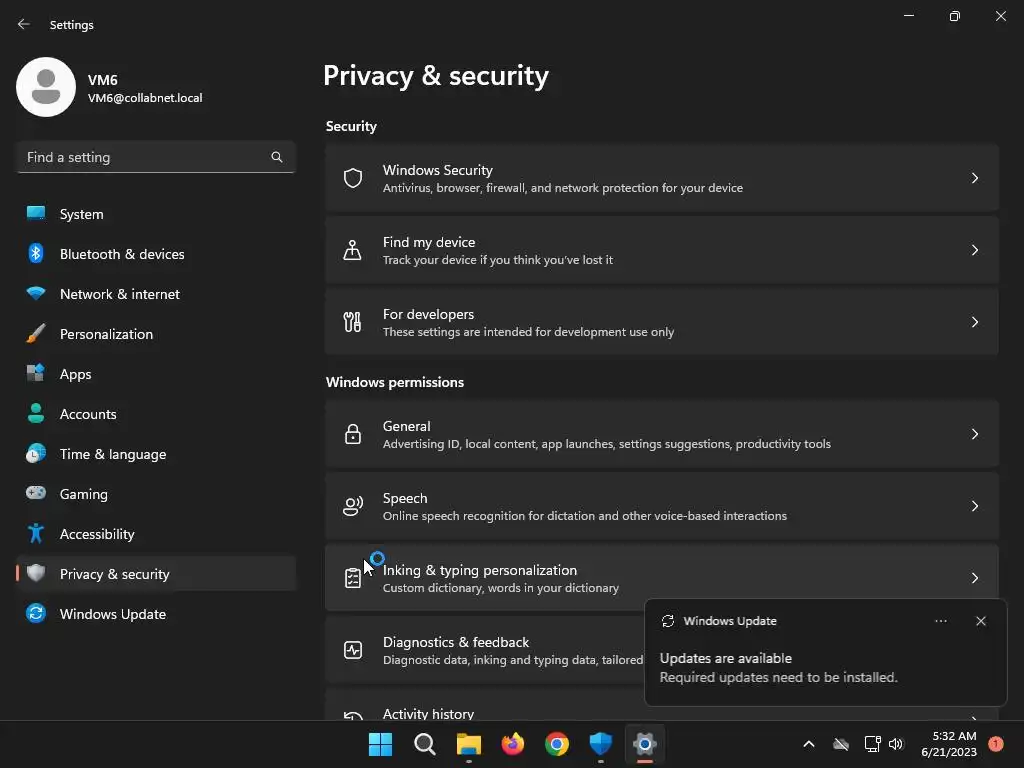Image resolution: width=1024 pixels, height=768 pixels.
Task: Select Accessibility in sidebar
Action: 157,534
